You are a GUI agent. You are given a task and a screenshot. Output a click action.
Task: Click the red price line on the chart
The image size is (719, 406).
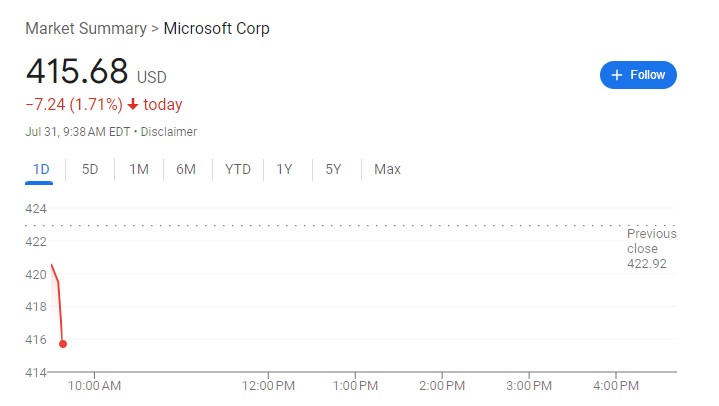[x=60, y=312]
